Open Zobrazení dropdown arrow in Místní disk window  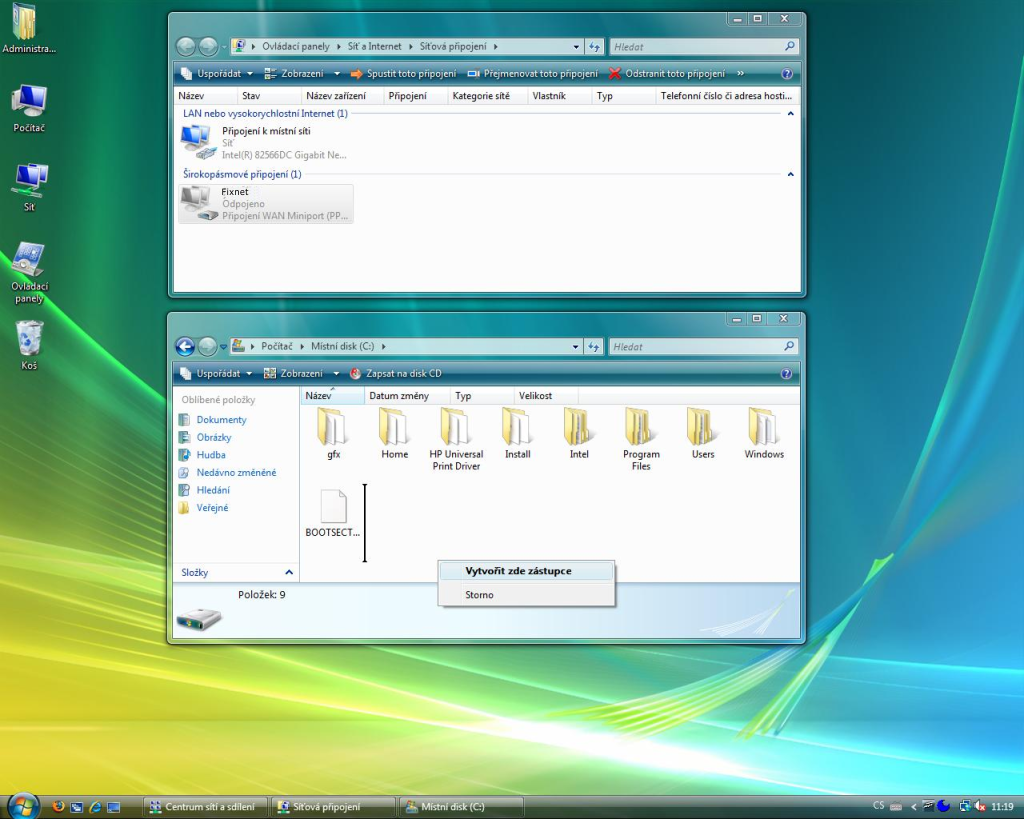click(x=336, y=374)
